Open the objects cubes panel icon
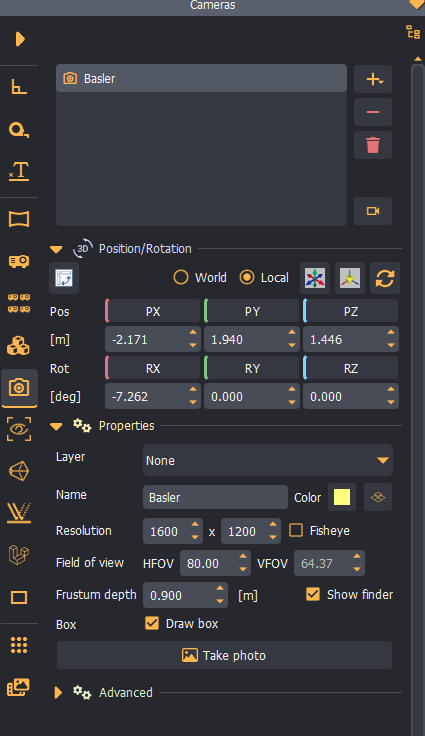The image size is (425, 736). coord(19,345)
